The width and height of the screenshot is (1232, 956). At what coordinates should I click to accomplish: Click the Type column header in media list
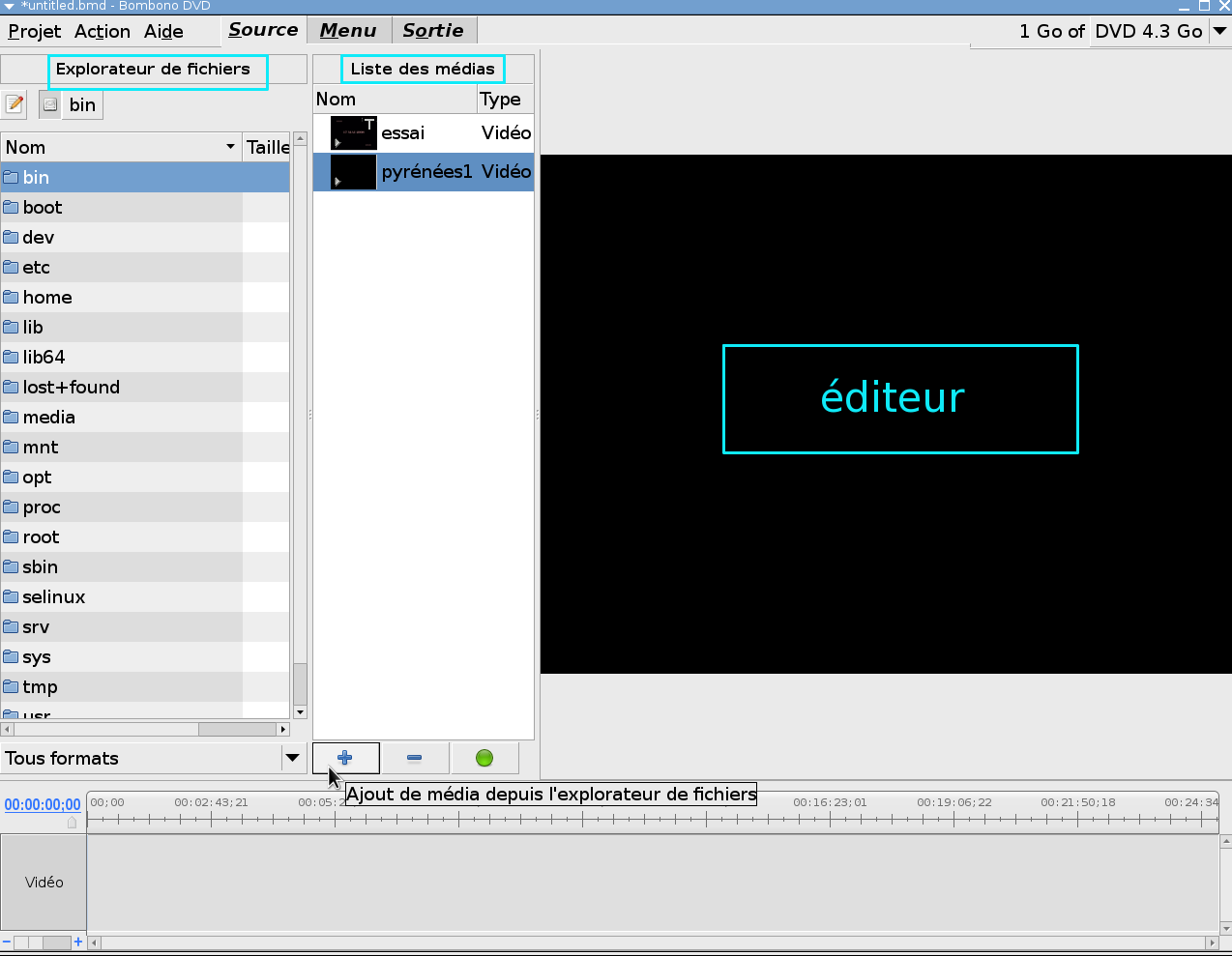coord(501,99)
